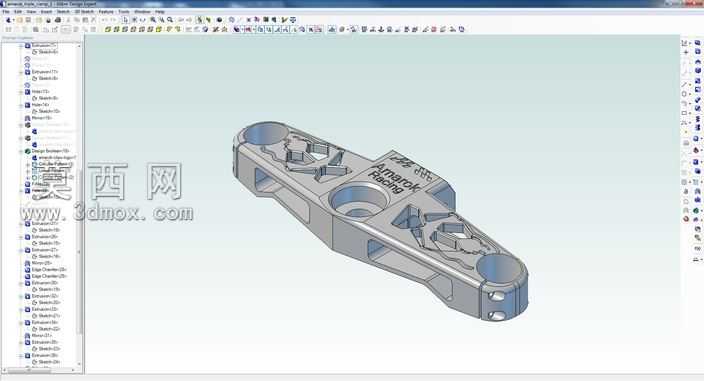Image resolution: width=704 pixels, height=381 pixels.
Task: Select Sketch<24> in the design tree
Action: 49,362
